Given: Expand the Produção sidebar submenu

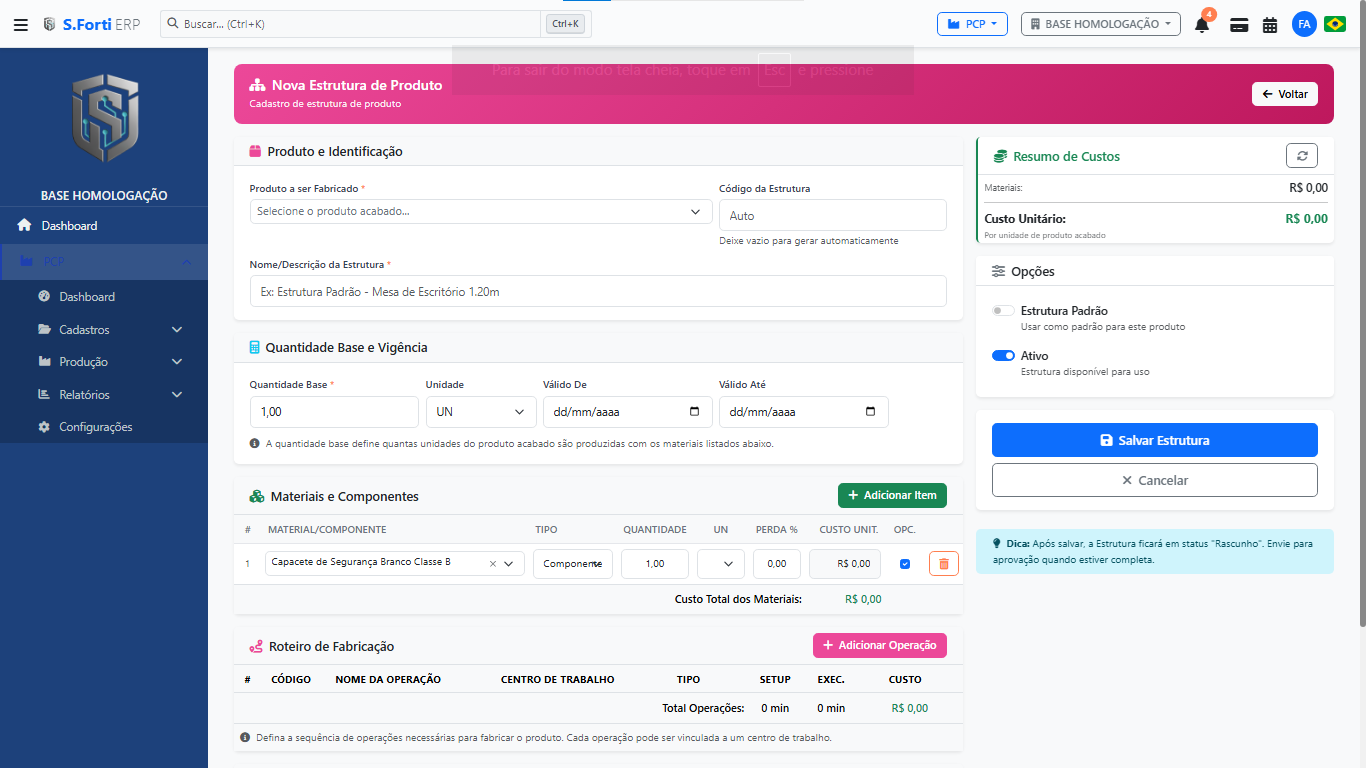Looking at the screenshot, I should [x=104, y=362].
